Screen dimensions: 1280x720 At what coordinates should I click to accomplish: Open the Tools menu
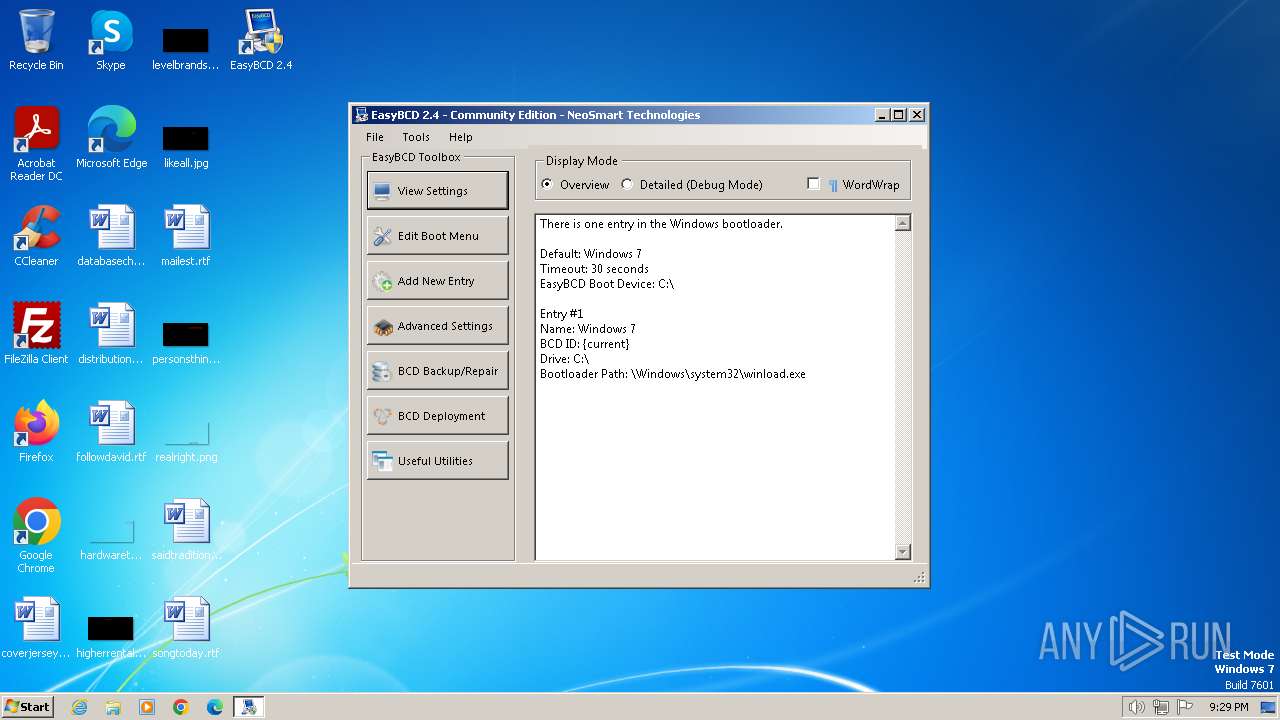click(x=416, y=137)
